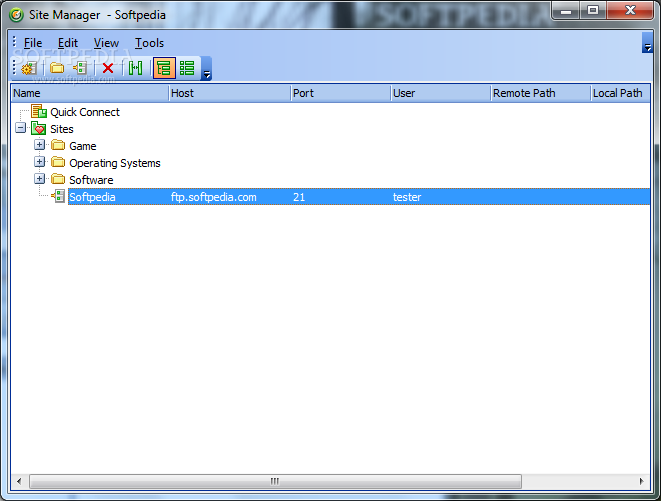
Task: Click horizontal scrollbar right arrow
Action: (x=641, y=481)
